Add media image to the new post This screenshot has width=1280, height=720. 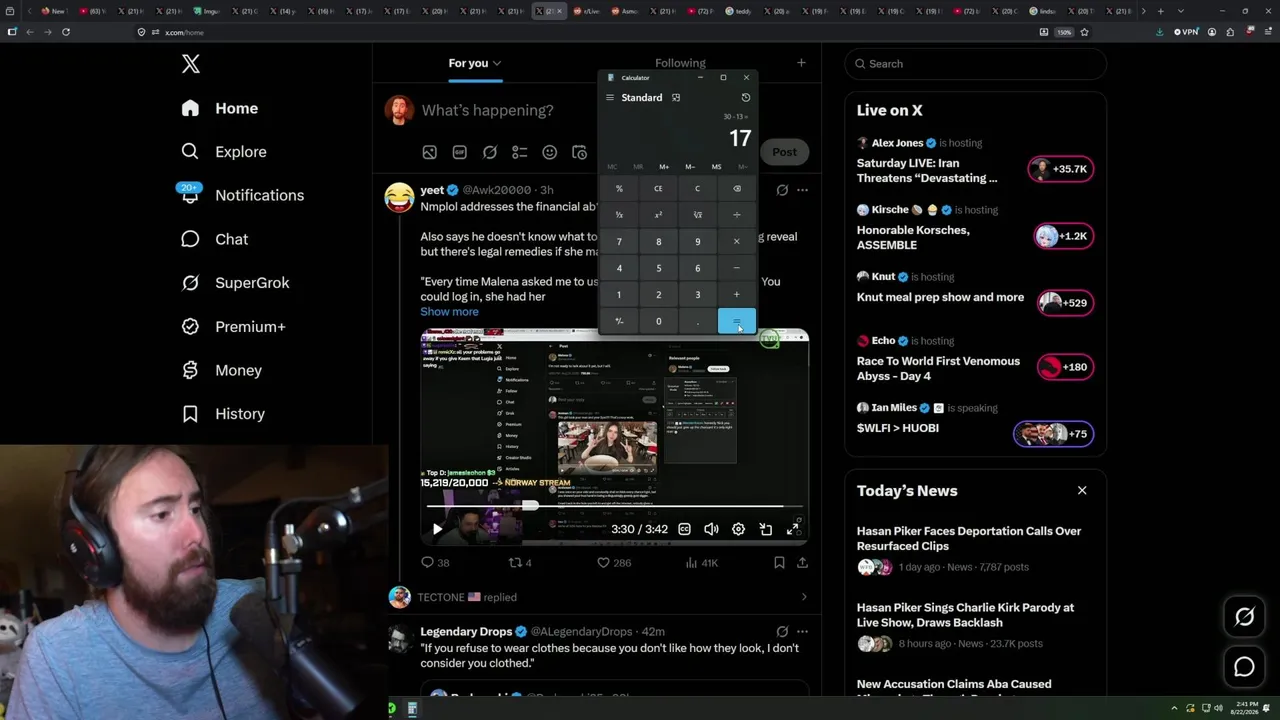click(429, 152)
